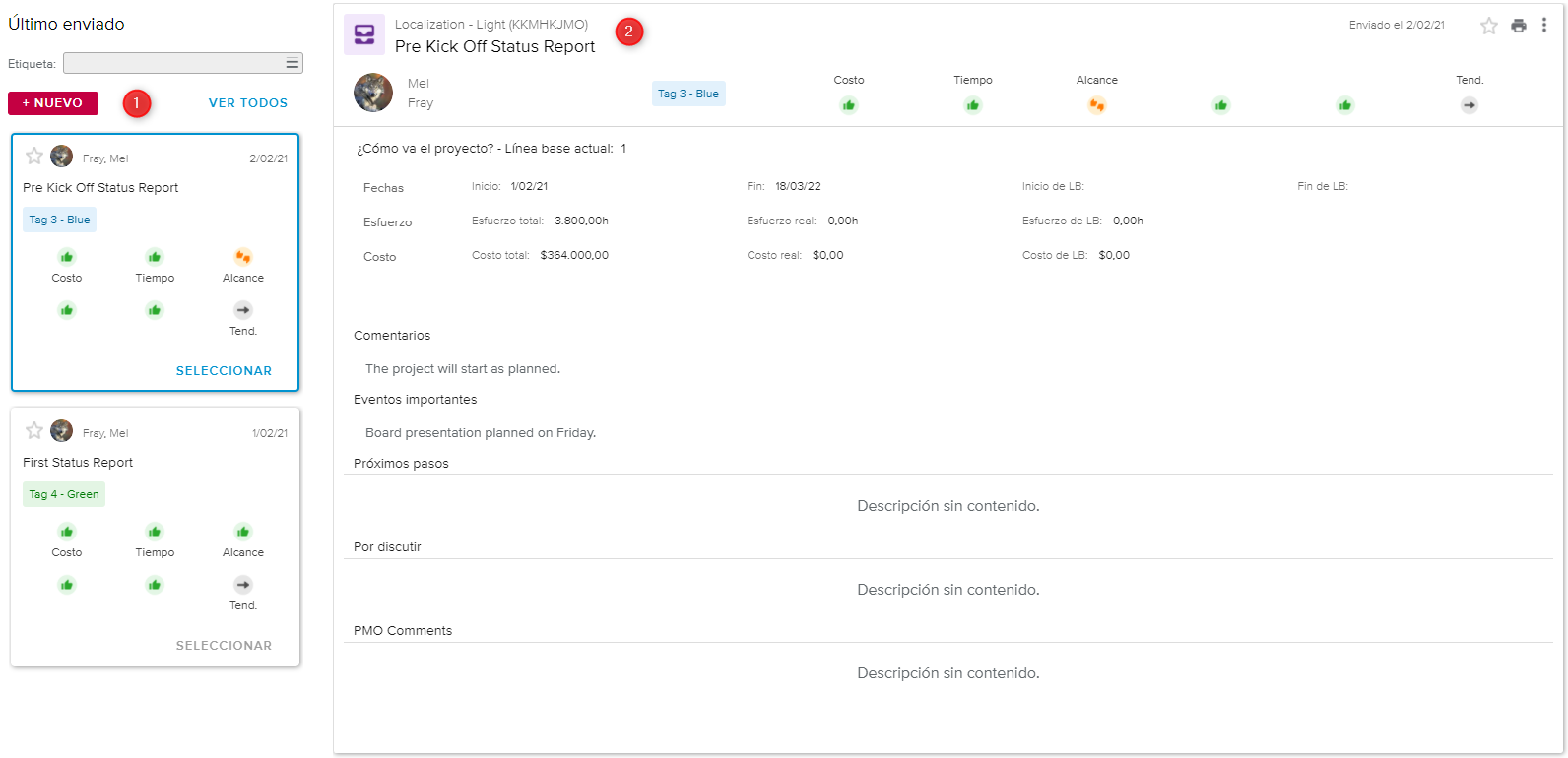Click SELECCIONAR on Pre Kick Off card
Screen dimensions: 1568x758
coord(224,371)
